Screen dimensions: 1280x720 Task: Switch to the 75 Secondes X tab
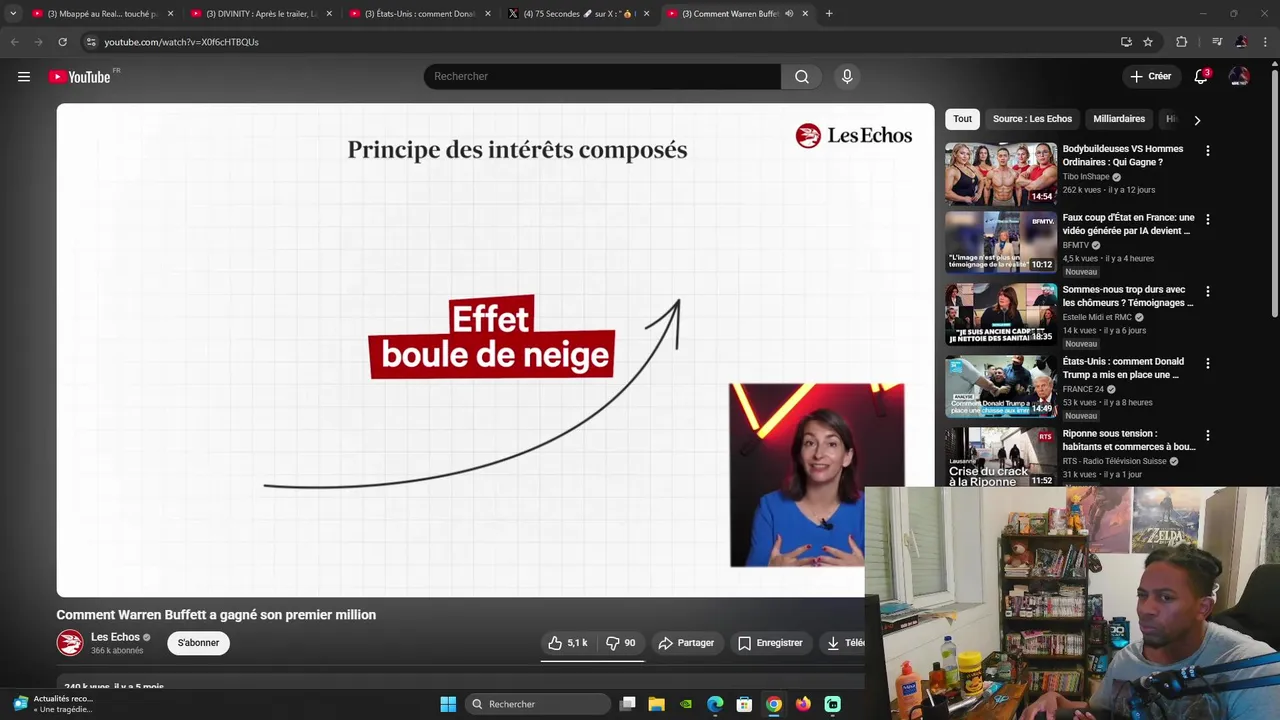[577, 14]
